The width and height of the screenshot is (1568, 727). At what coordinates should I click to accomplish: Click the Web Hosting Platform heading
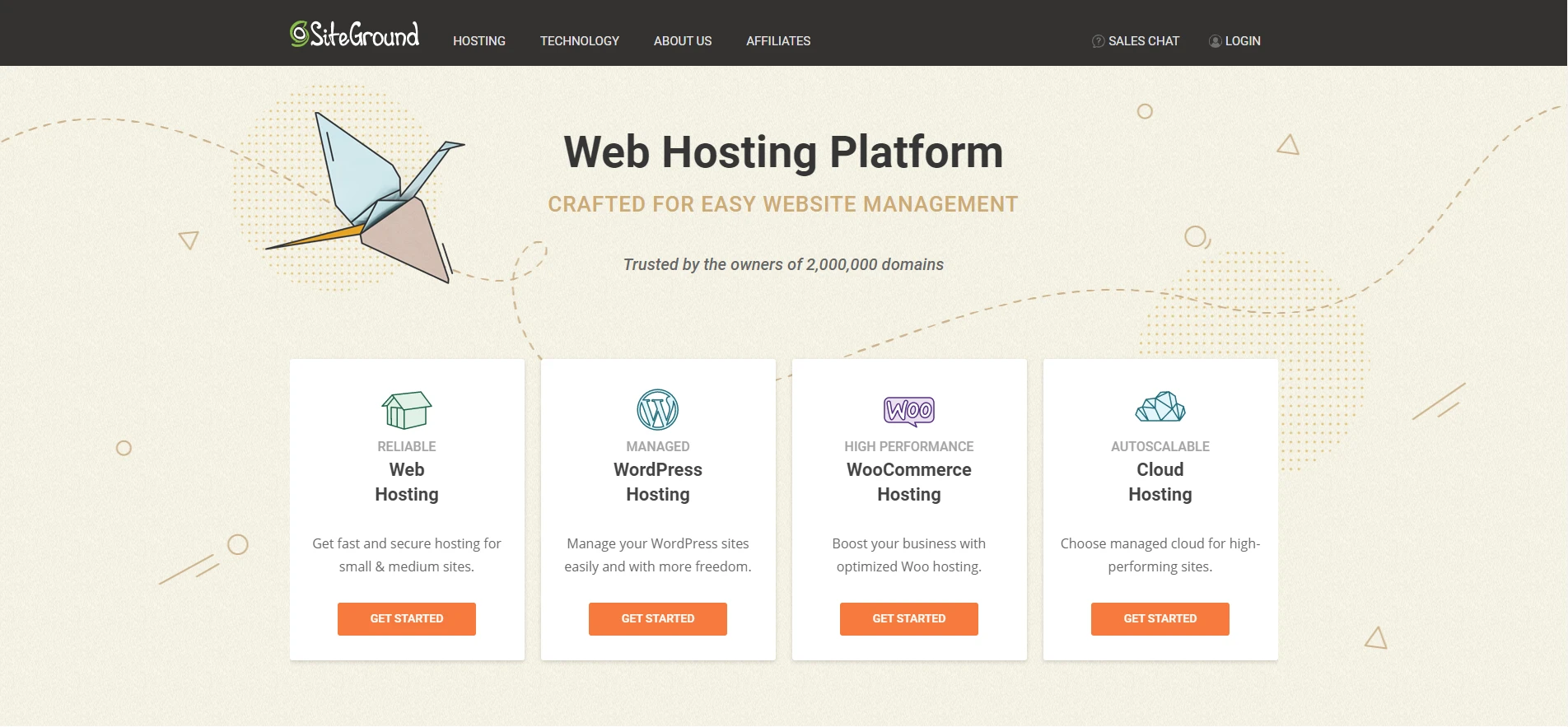(x=783, y=152)
